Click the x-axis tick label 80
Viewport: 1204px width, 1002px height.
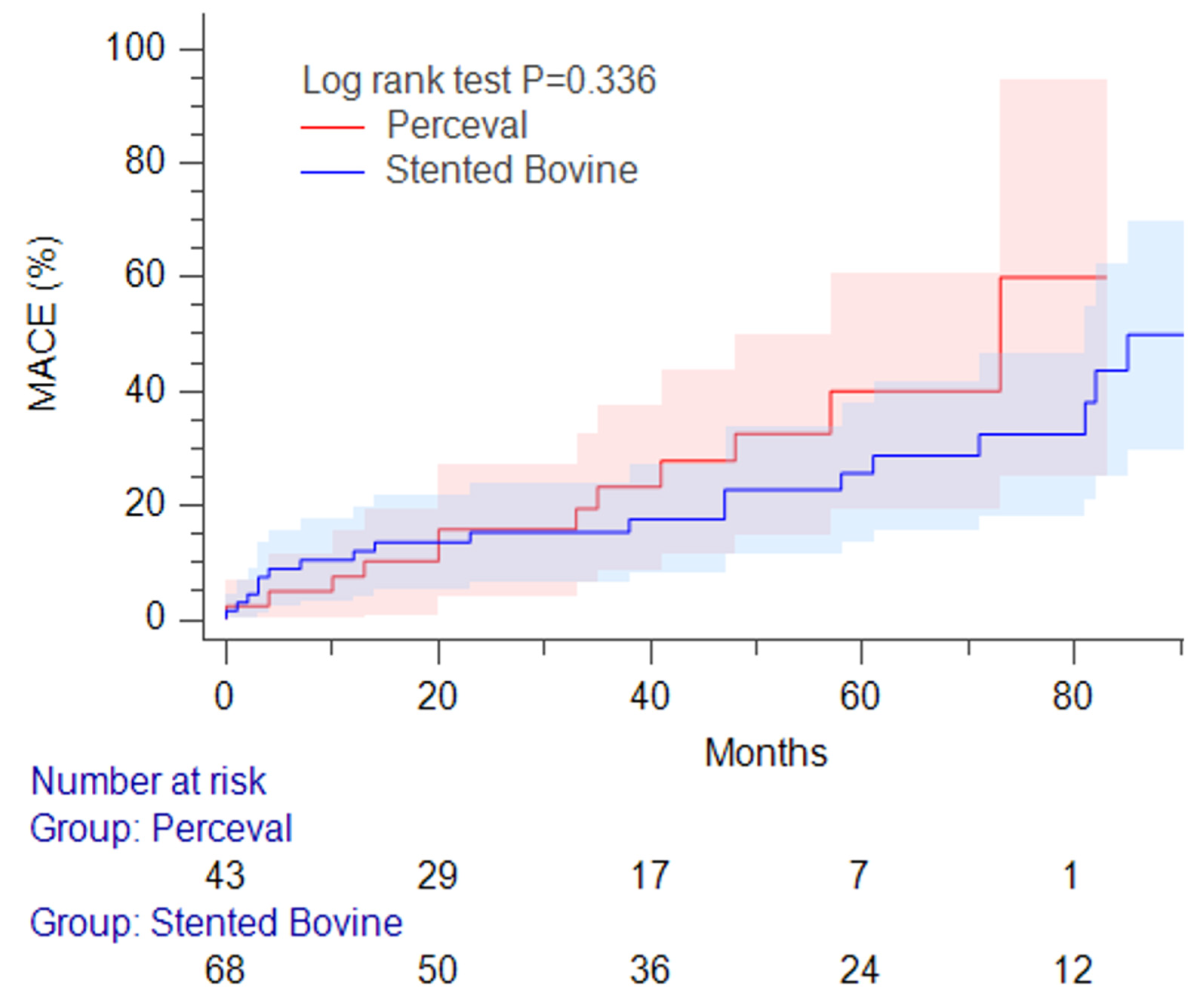point(1072,697)
